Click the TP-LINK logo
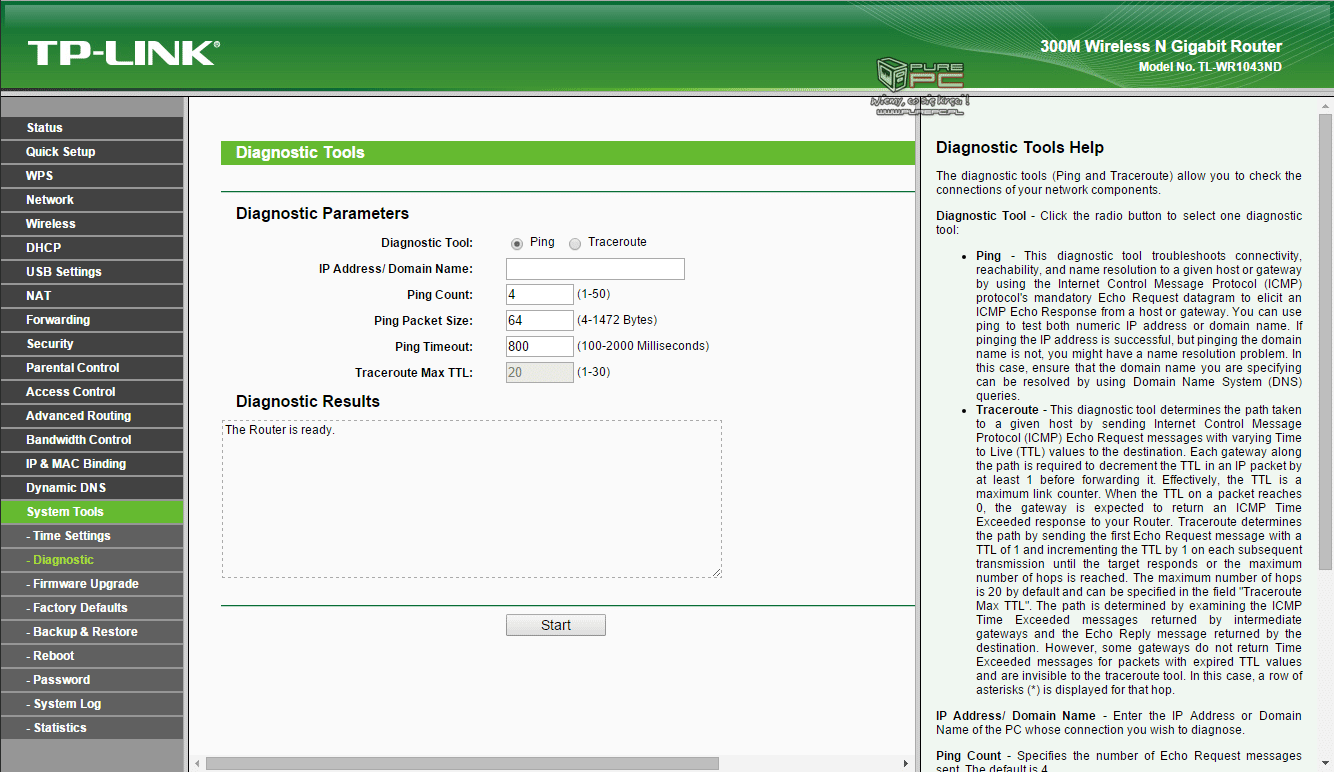 (123, 53)
